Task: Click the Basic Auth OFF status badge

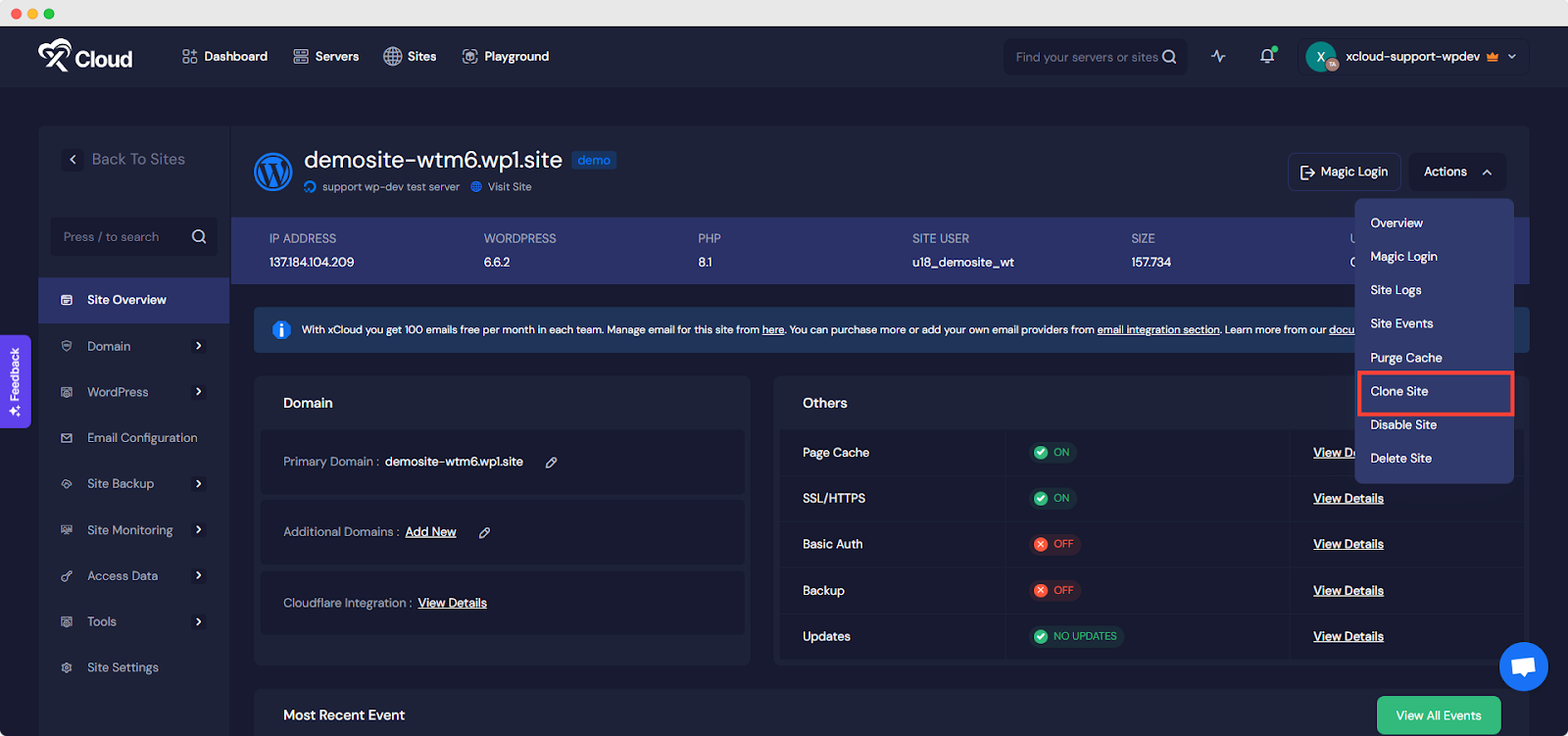Action: point(1054,544)
